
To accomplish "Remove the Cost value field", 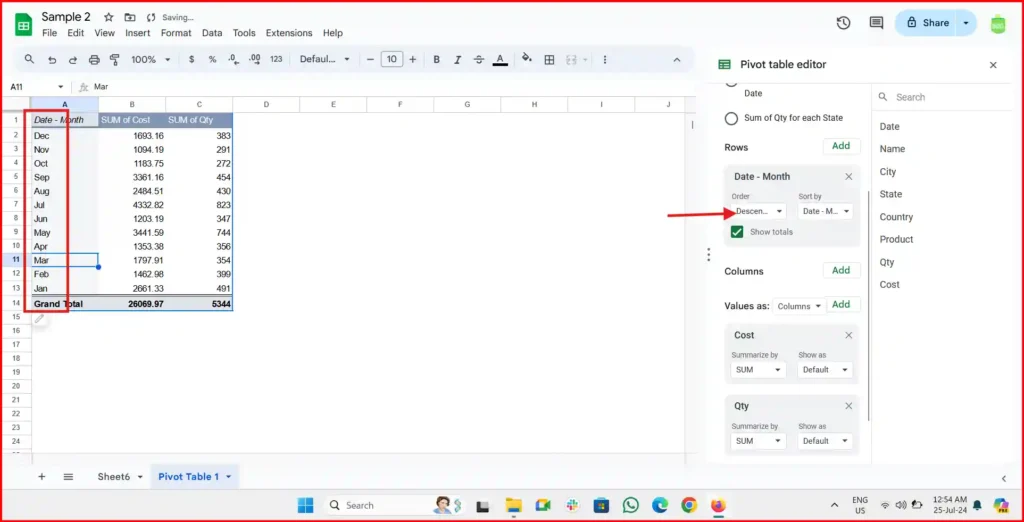I will (x=848, y=335).
